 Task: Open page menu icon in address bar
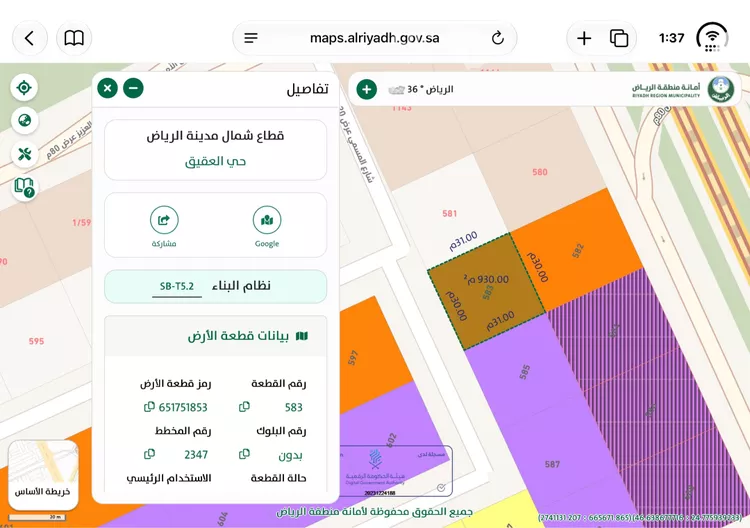coord(251,38)
